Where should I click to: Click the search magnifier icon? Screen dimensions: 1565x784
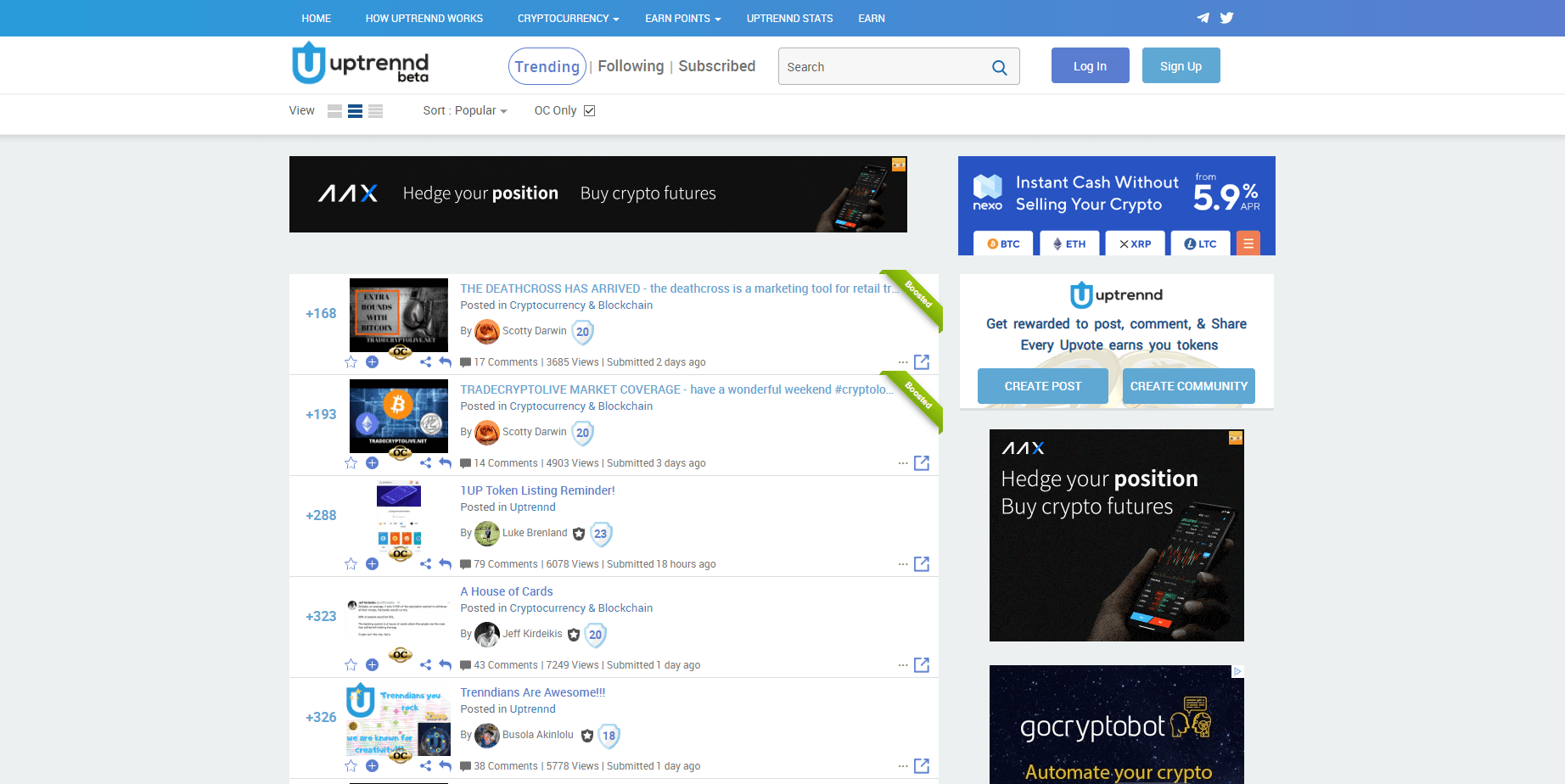(1000, 68)
